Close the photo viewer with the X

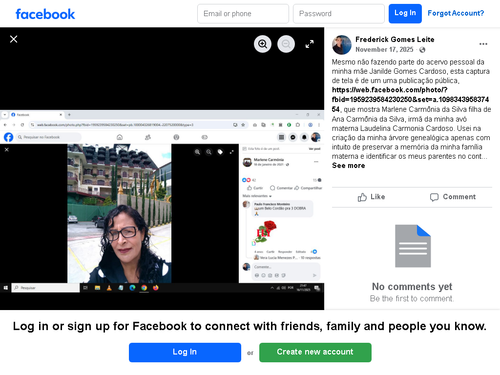click(x=14, y=39)
